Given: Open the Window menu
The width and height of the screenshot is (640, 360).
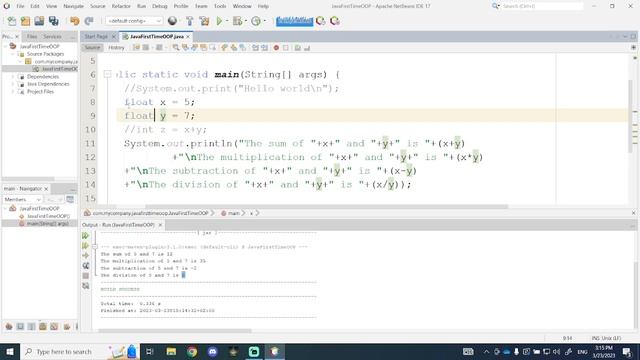Looking at the screenshot, I should pyautogui.click(x=242, y=6).
